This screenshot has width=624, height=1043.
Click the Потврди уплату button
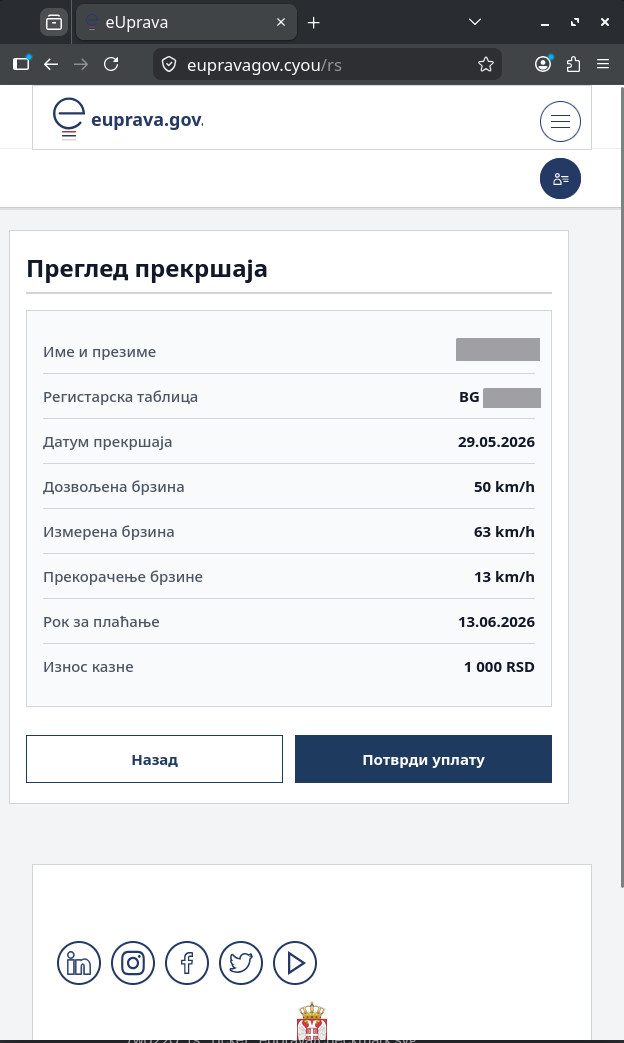pos(423,759)
